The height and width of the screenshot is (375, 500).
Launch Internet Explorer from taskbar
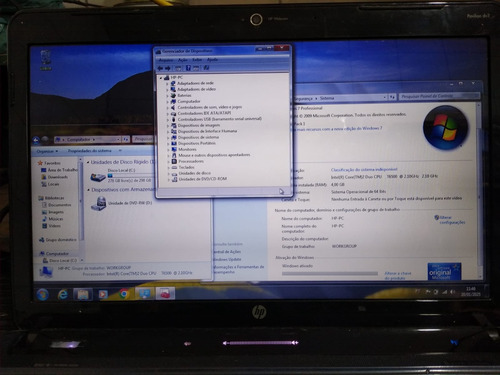[x=62, y=294]
